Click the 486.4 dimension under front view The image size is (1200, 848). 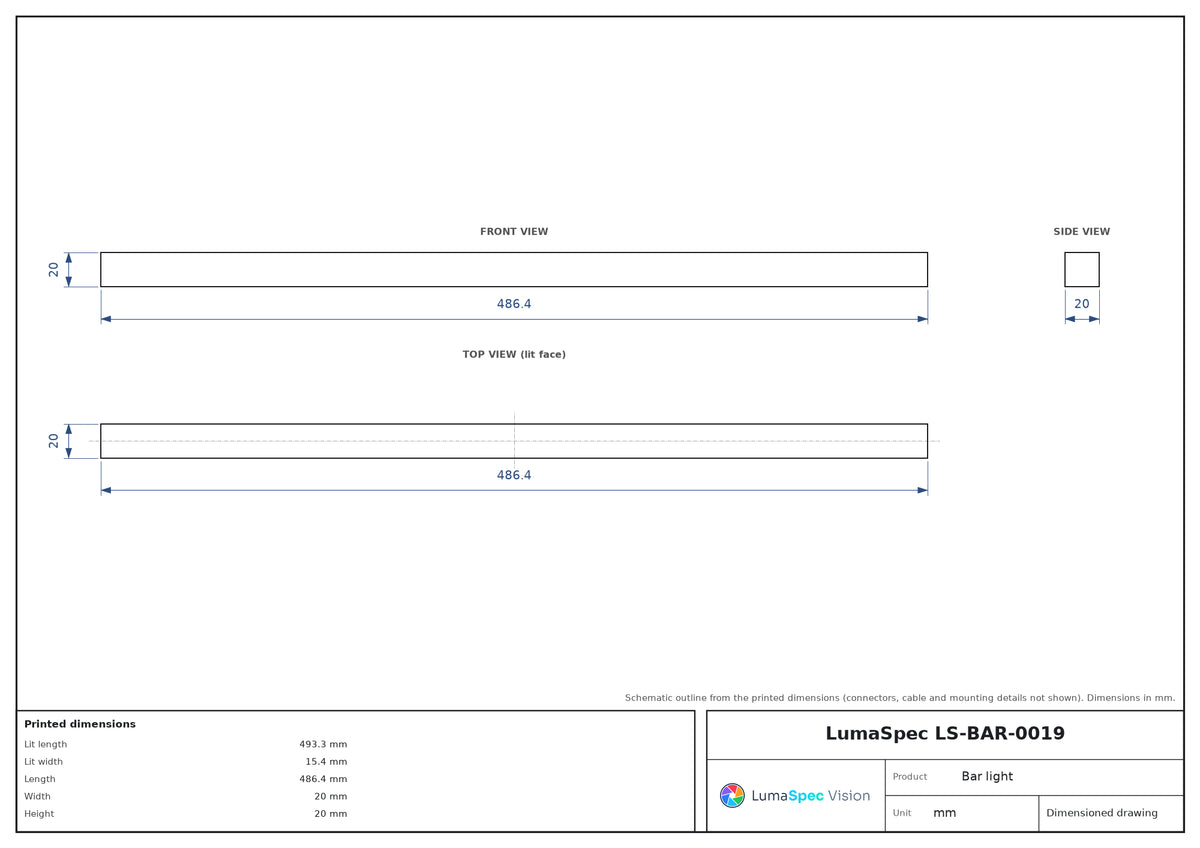pos(514,304)
